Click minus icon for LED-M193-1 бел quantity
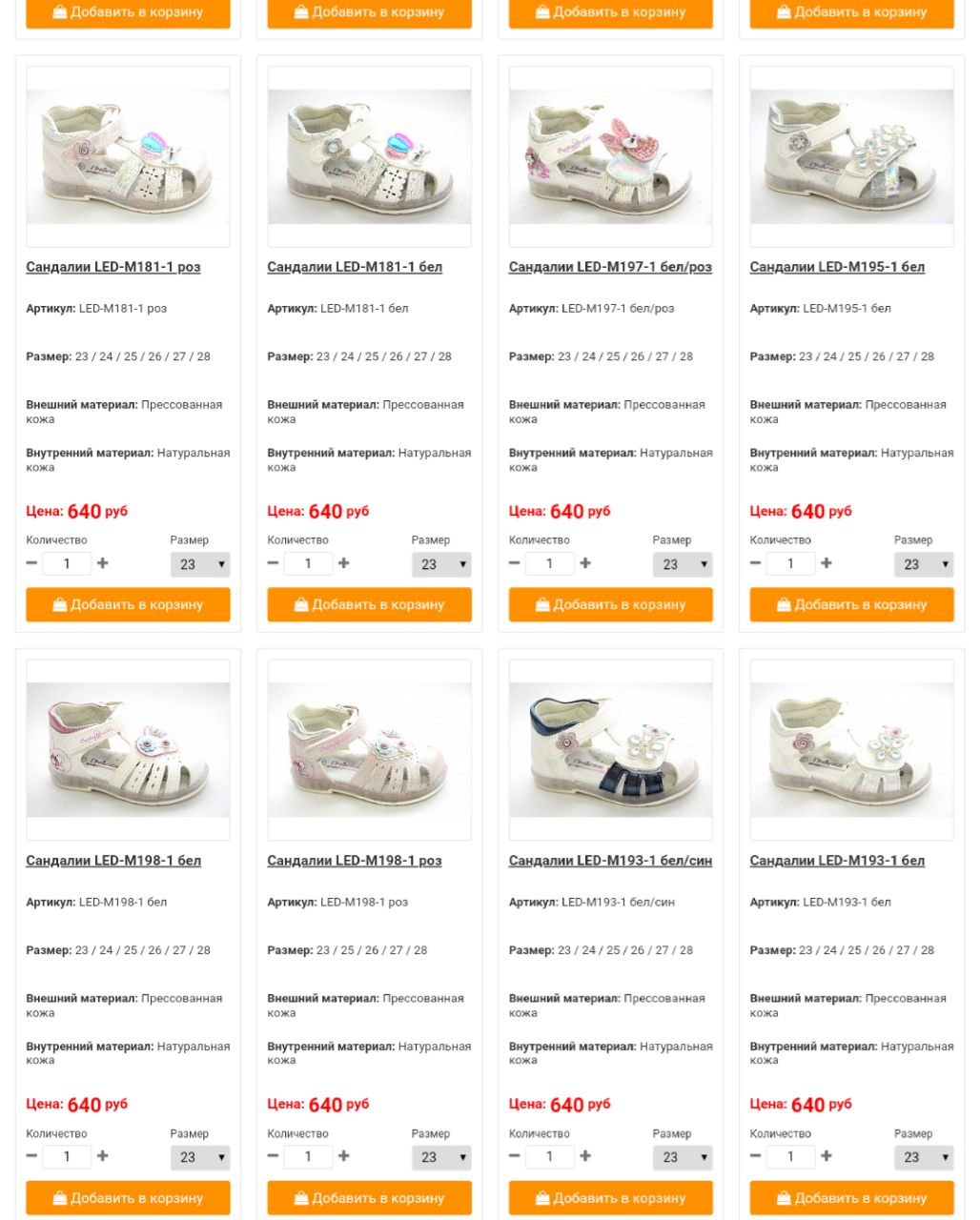Viewport: 980px width, 1220px height. 755,1156
